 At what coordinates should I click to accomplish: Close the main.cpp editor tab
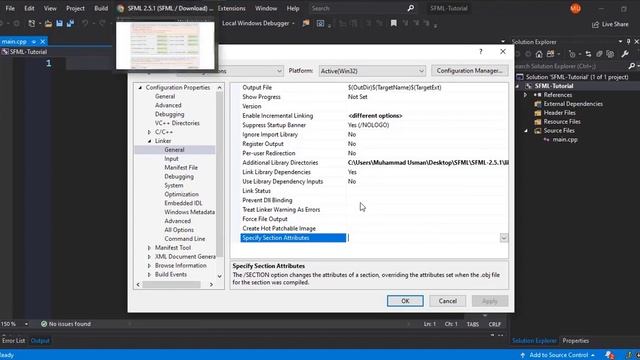point(42,42)
